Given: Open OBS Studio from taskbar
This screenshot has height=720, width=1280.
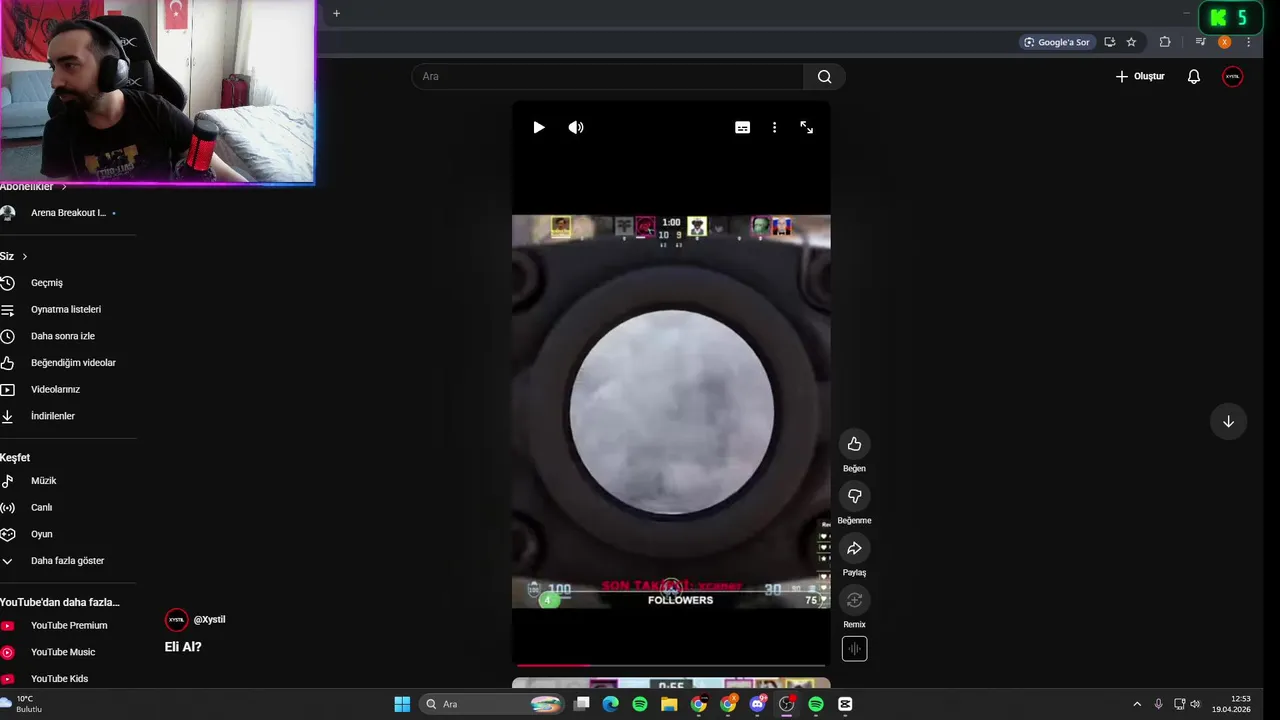Looking at the screenshot, I should coord(787,704).
